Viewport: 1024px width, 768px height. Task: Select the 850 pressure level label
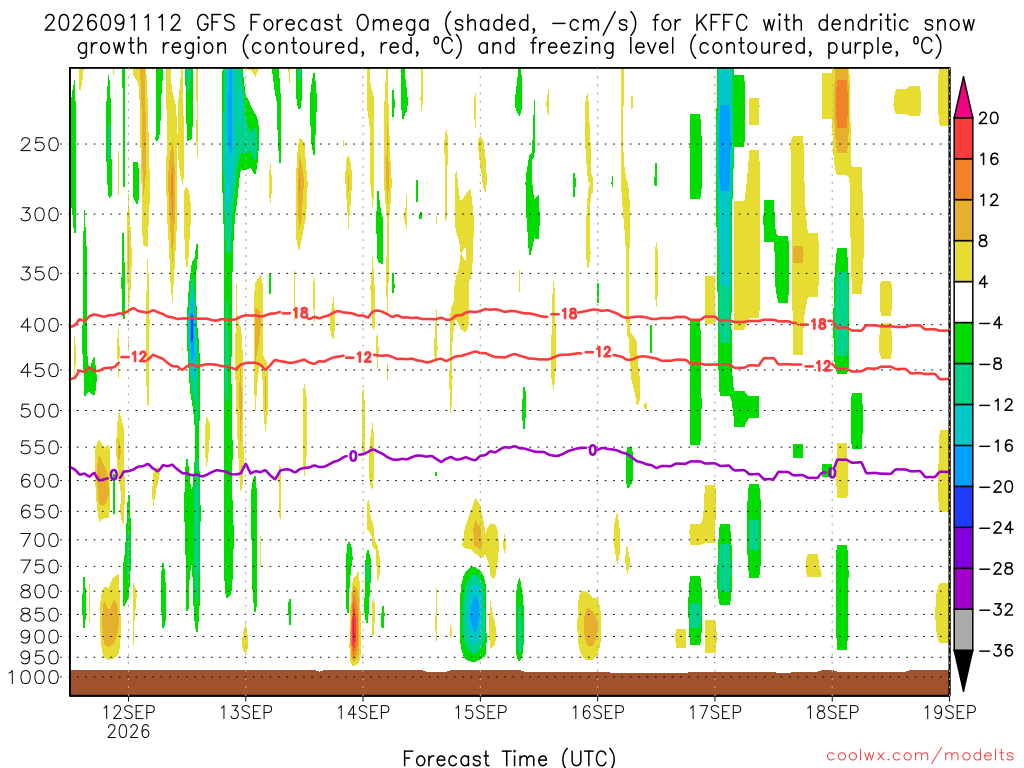[x=40, y=615]
